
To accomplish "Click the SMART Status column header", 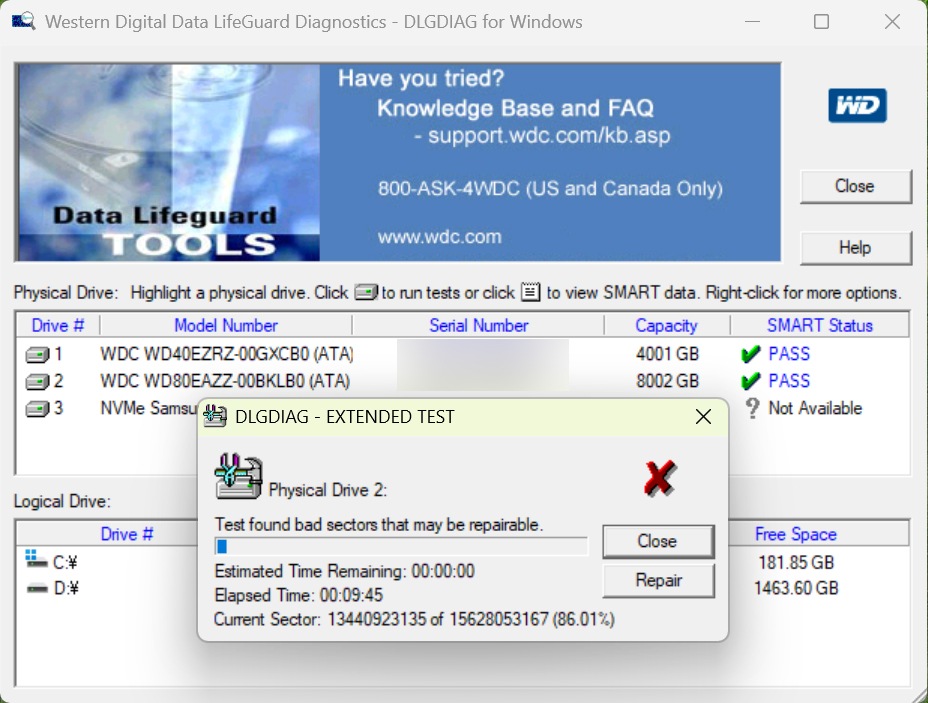I will 819,325.
